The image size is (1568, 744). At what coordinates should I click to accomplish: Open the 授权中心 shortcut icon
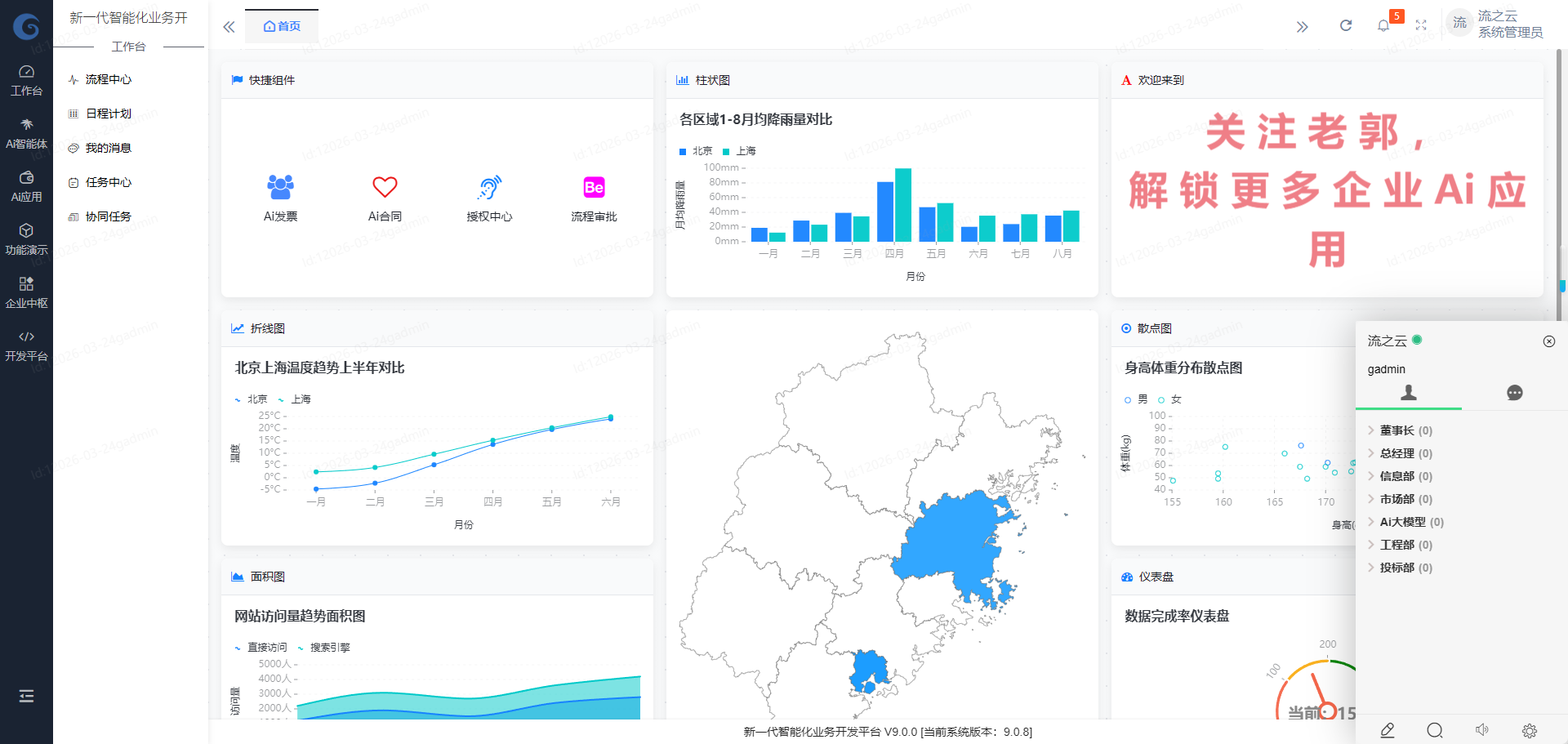point(489,188)
